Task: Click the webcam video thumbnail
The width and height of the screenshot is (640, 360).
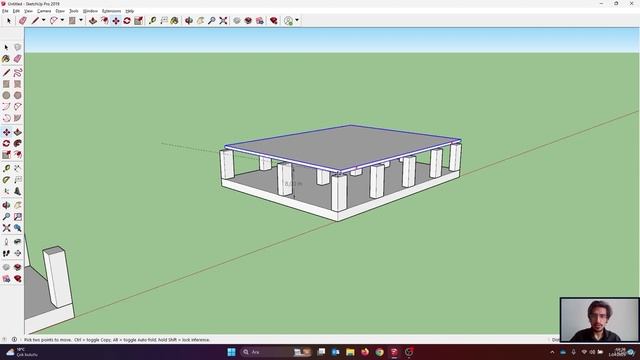Action: 599,320
